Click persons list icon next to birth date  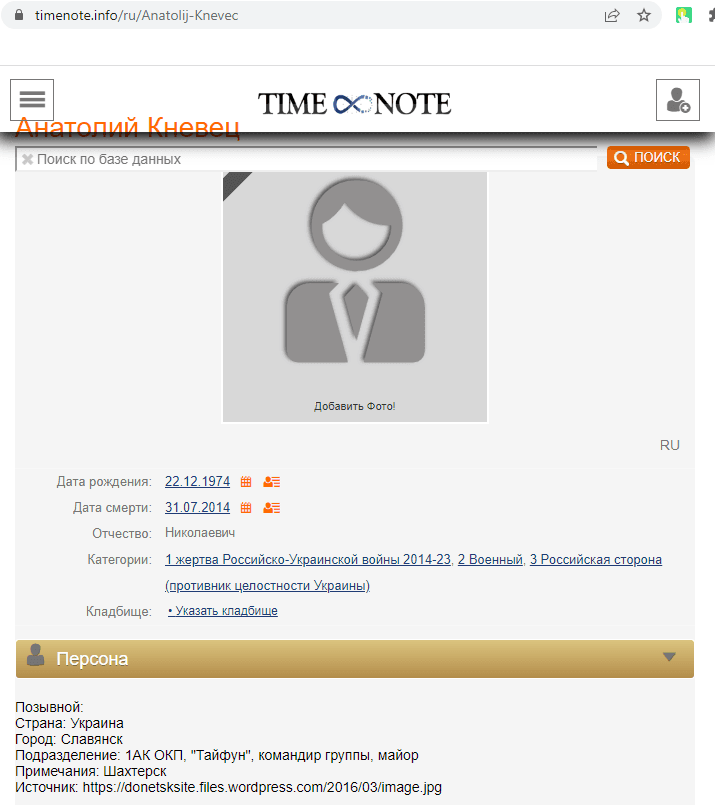pos(272,482)
